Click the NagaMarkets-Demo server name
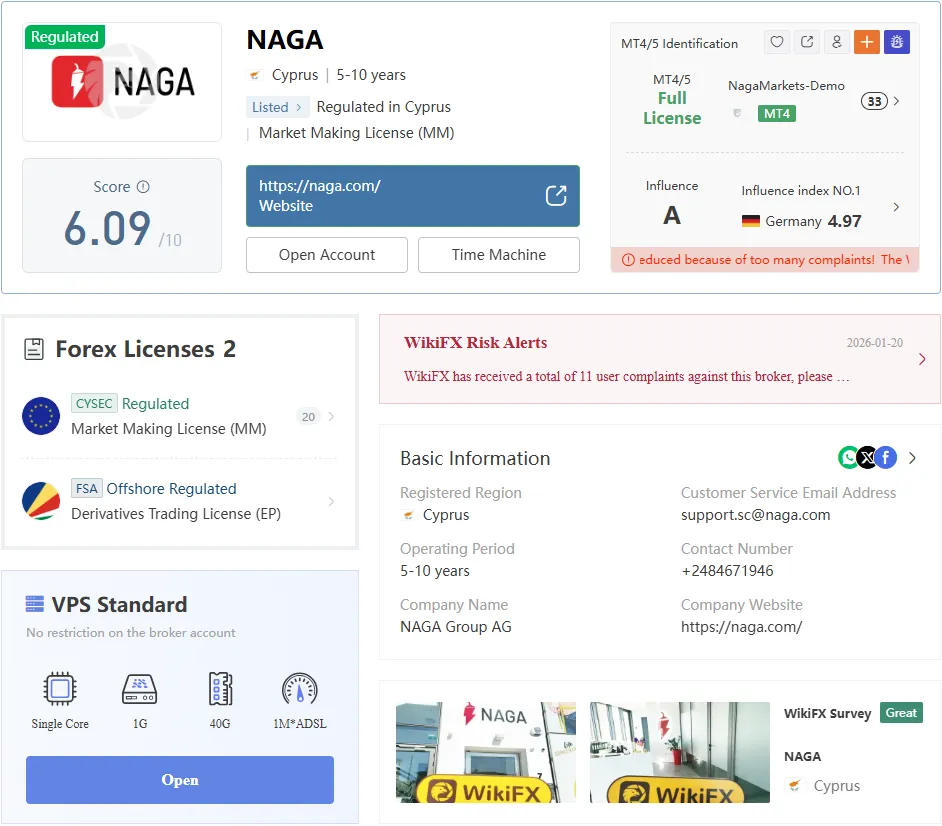Image resolution: width=942 pixels, height=826 pixels. 786,86
